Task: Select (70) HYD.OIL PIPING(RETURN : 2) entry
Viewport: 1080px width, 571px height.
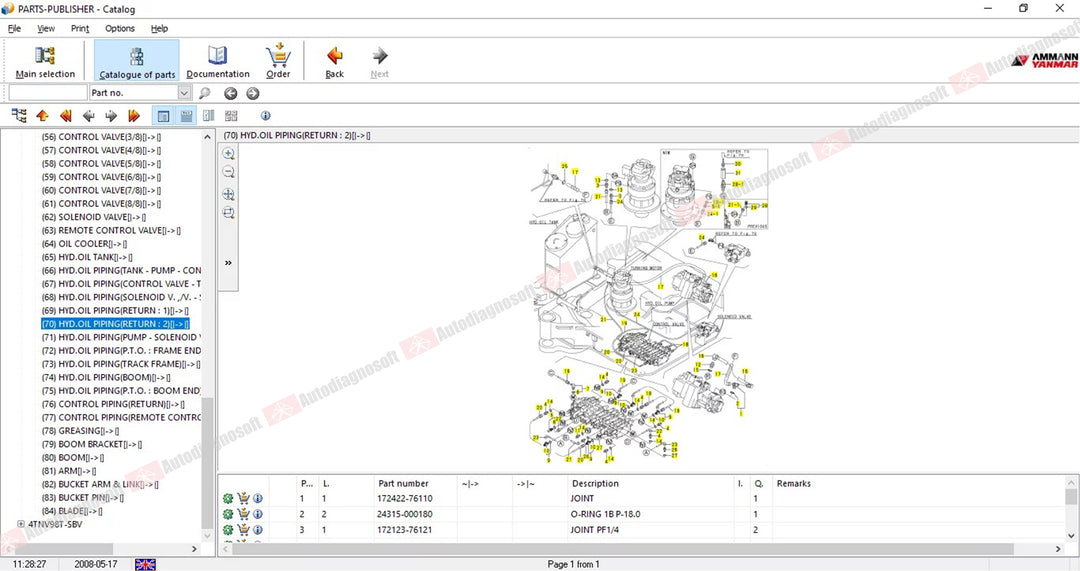Action: pyautogui.click(x=115, y=324)
